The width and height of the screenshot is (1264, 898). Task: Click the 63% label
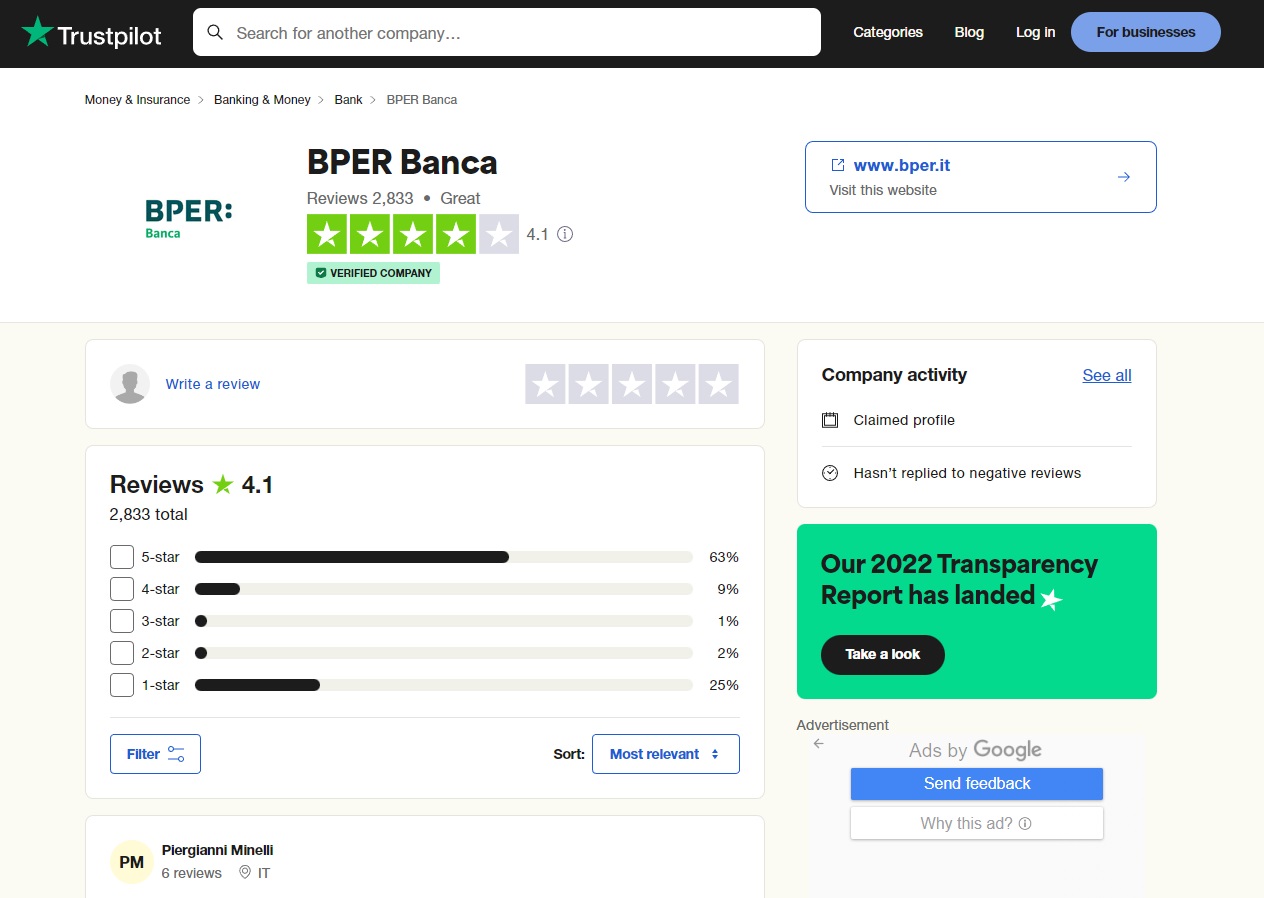point(723,557)
